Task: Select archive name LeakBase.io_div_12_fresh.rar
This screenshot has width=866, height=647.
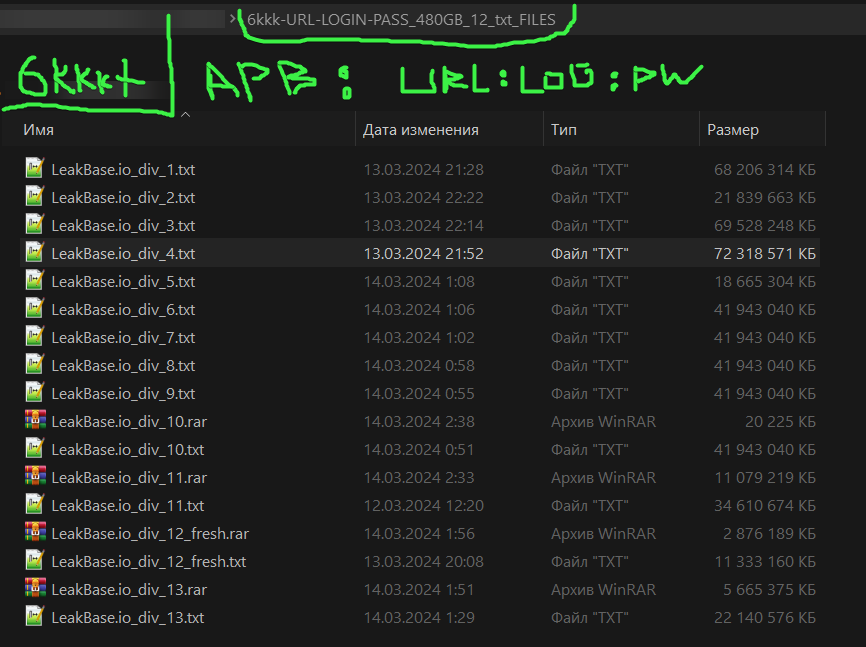Action: point(150,534)
